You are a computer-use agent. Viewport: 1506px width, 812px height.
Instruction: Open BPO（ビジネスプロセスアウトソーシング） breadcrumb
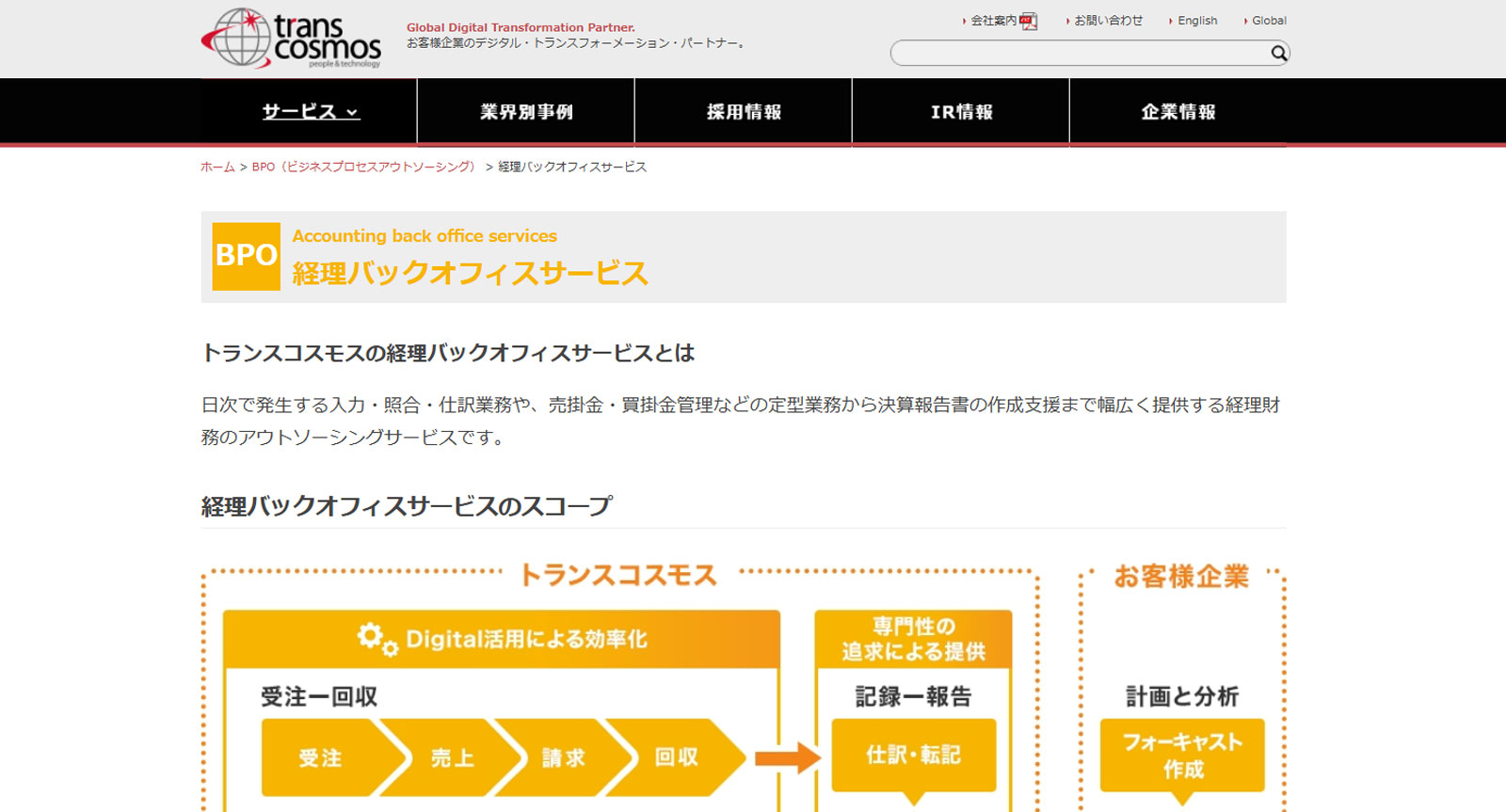365,167
